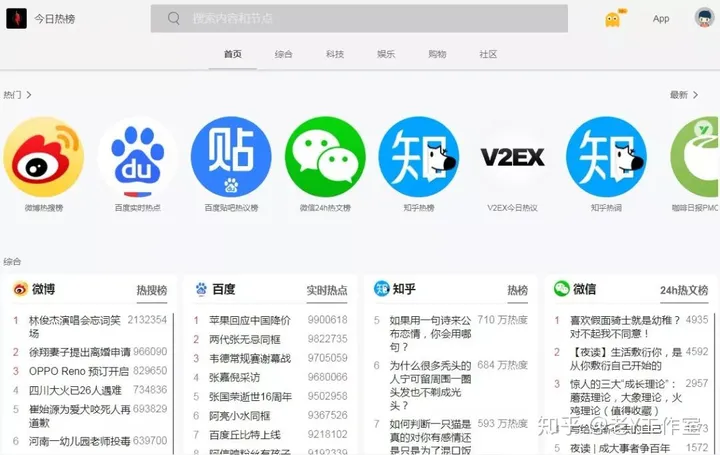This screenshot has width=720, height=455.
Task: Click the 综合 section heading
Action: pyautogui.click(x=12, y=262)
